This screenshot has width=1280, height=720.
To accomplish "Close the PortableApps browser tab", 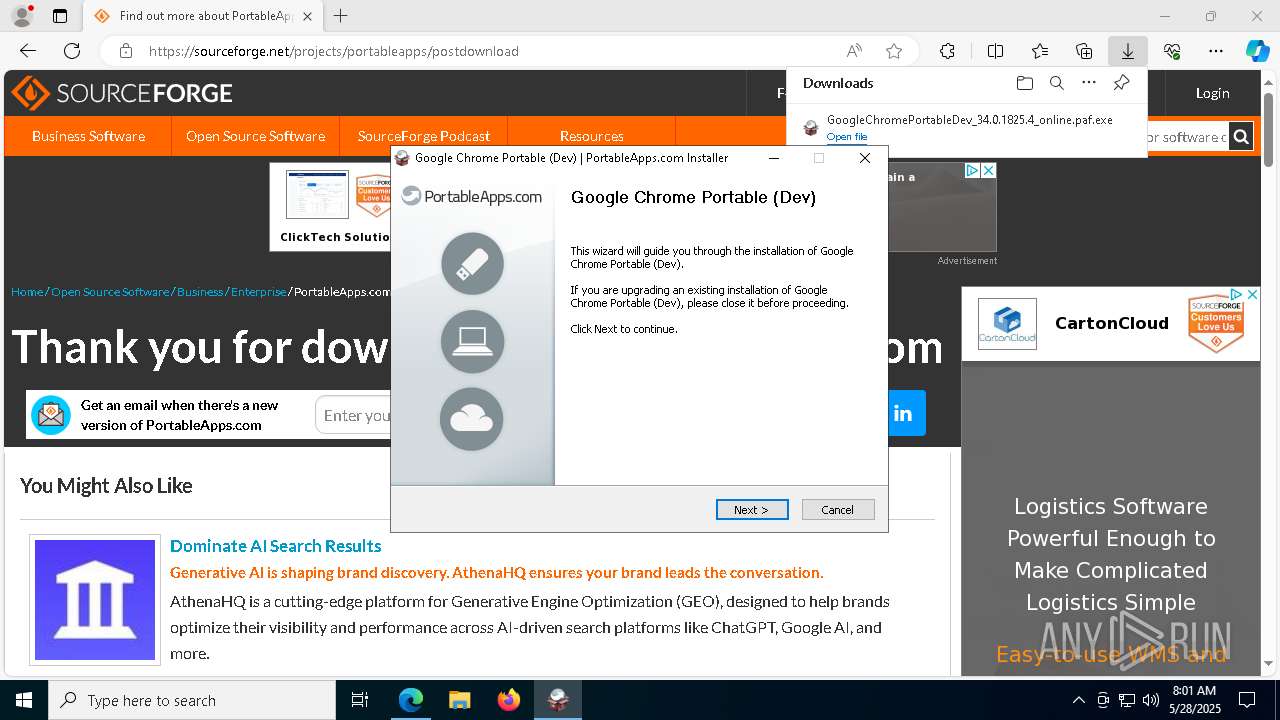I will [x=307, y=16].
